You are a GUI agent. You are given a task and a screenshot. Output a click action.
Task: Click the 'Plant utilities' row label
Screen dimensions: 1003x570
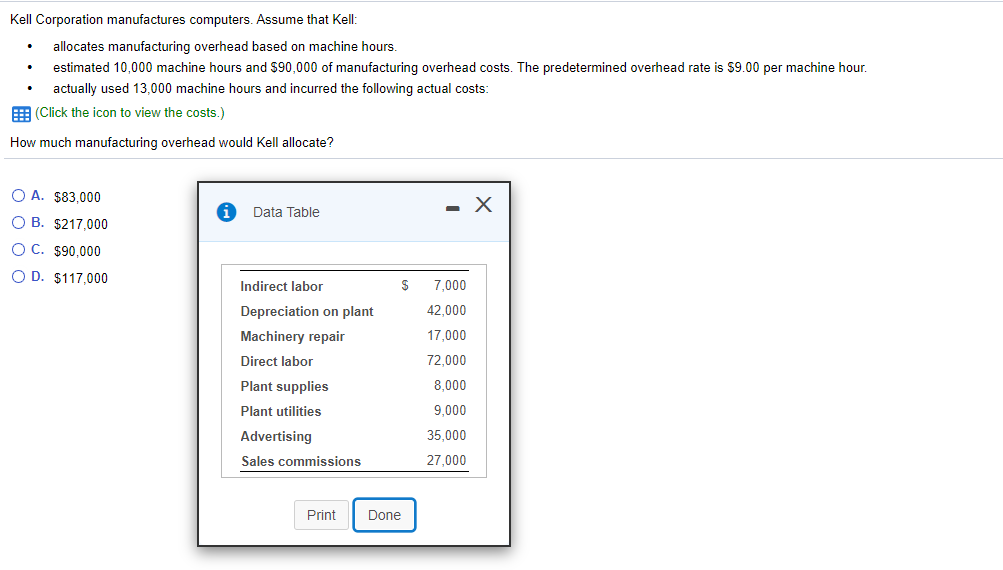tap(281, 411)
